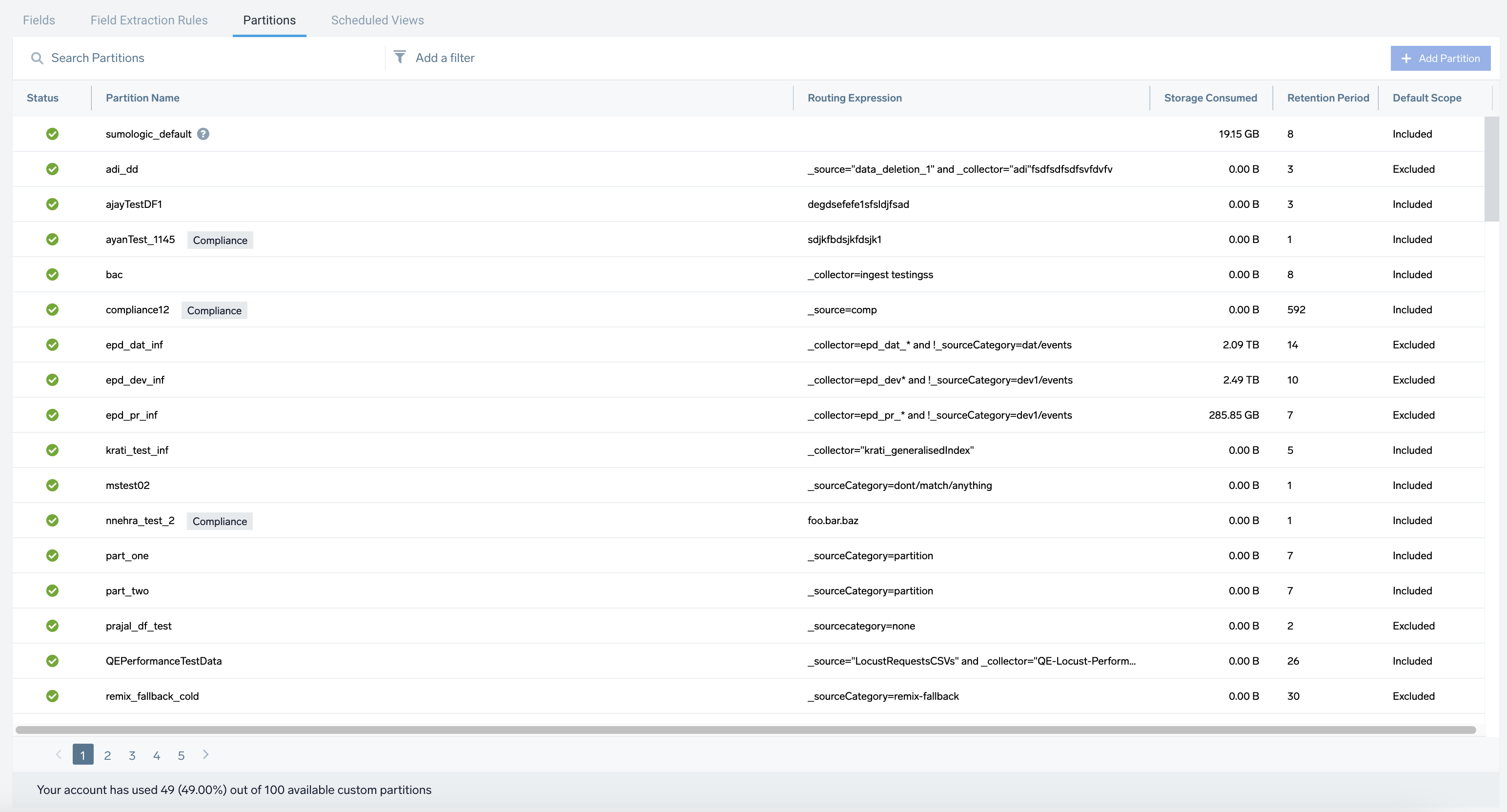
Task: Click the green status icon for epd_dat_inf
Action: pyautogui.click(x=53, y=345)
